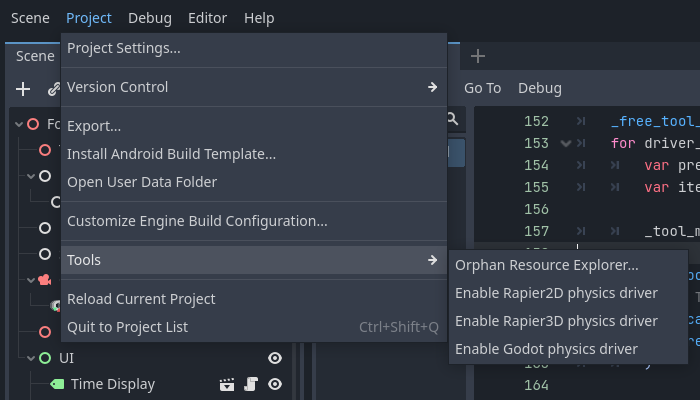Image resolution: width=700 pixels, height=400 pixels.
Task: Collapse the UI node
Action: point(31,358)
